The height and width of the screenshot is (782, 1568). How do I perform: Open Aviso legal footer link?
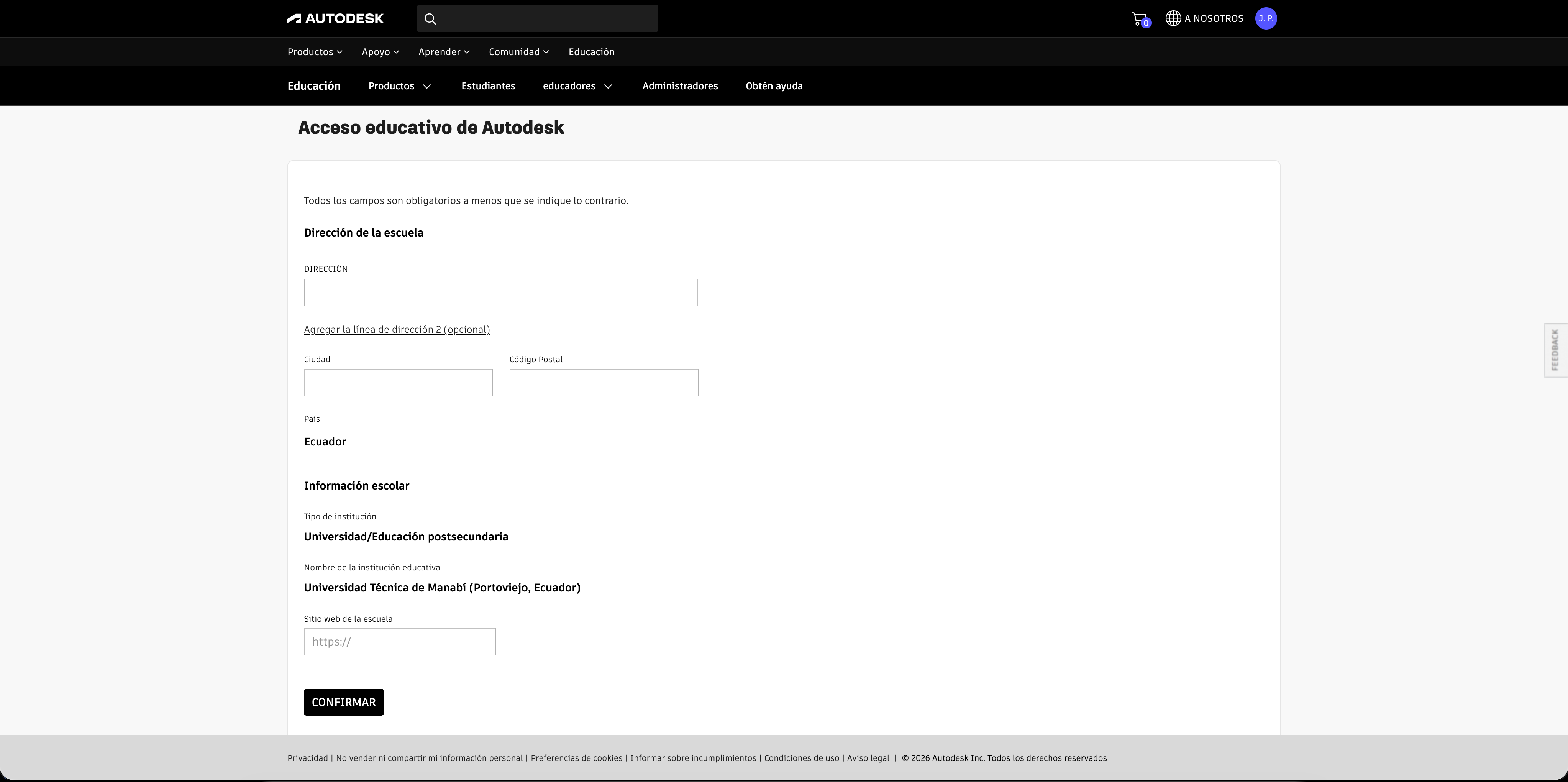tap(868, 758)
